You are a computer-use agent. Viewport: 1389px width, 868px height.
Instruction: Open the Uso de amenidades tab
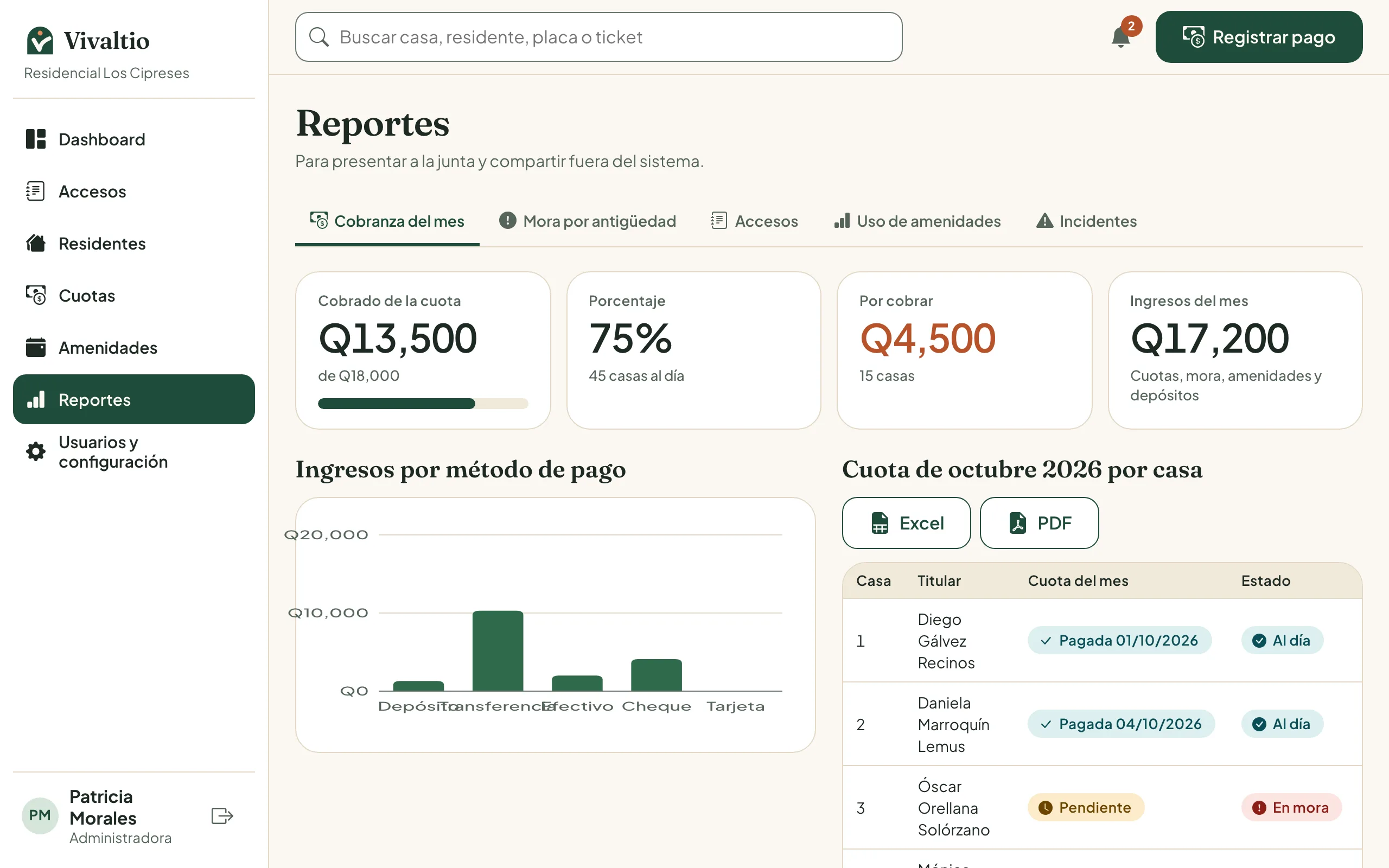pyautogui.click(x=917, y=221)
